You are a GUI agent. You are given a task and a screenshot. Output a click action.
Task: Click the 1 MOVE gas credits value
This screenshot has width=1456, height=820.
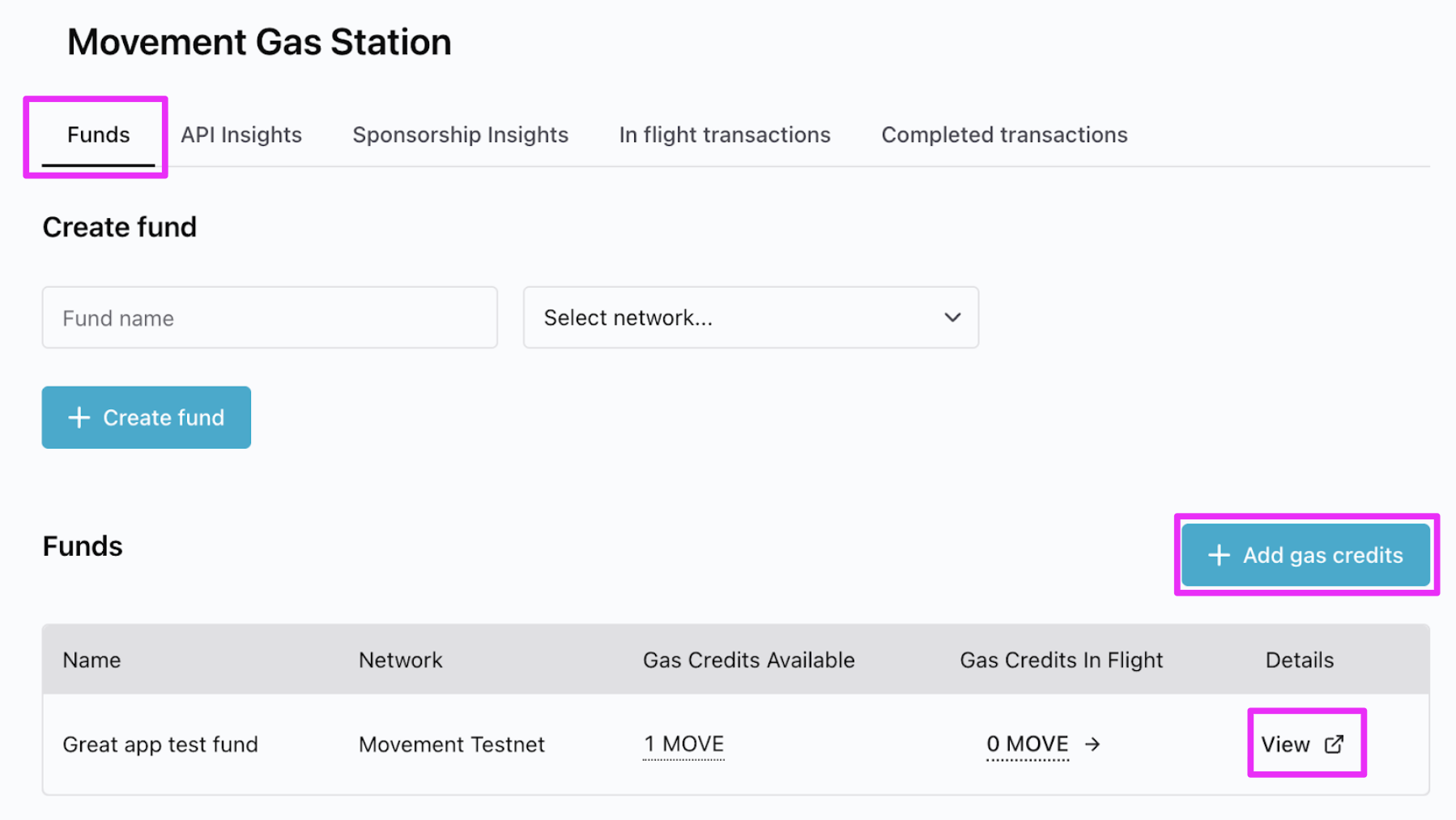(x=683, y=744)
